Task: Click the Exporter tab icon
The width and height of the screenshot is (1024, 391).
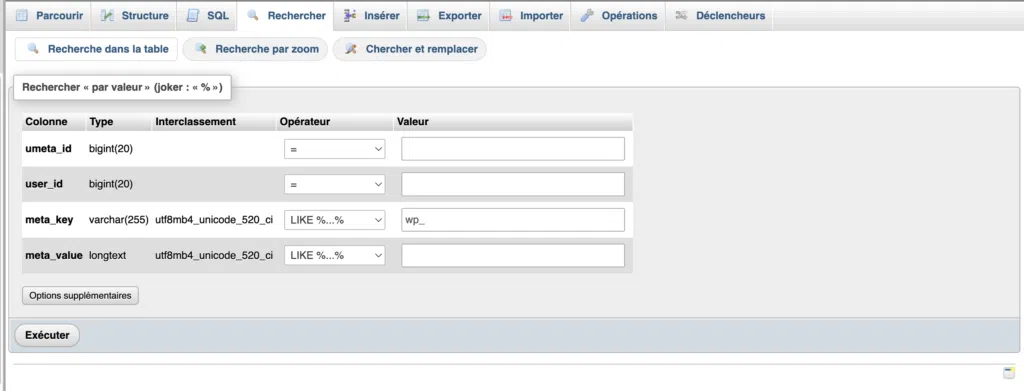Action: tap(423, 16)
